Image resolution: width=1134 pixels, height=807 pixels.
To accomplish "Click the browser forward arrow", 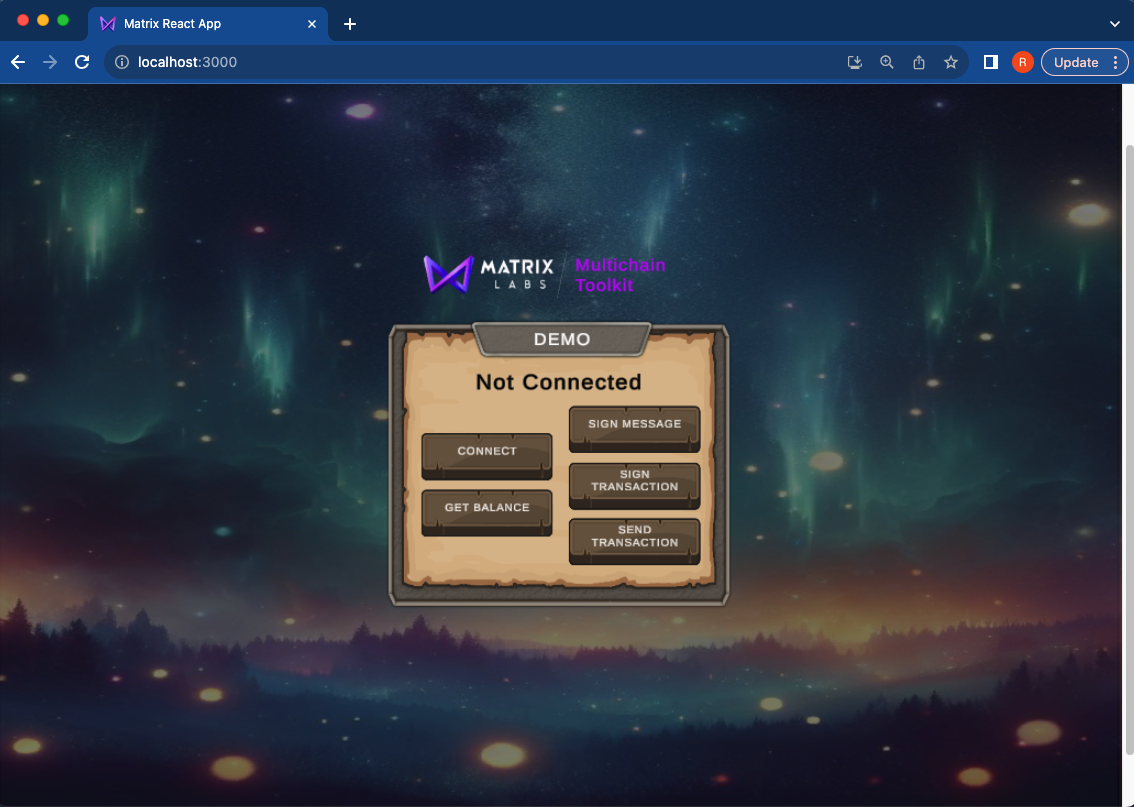I will pos(50,62).
